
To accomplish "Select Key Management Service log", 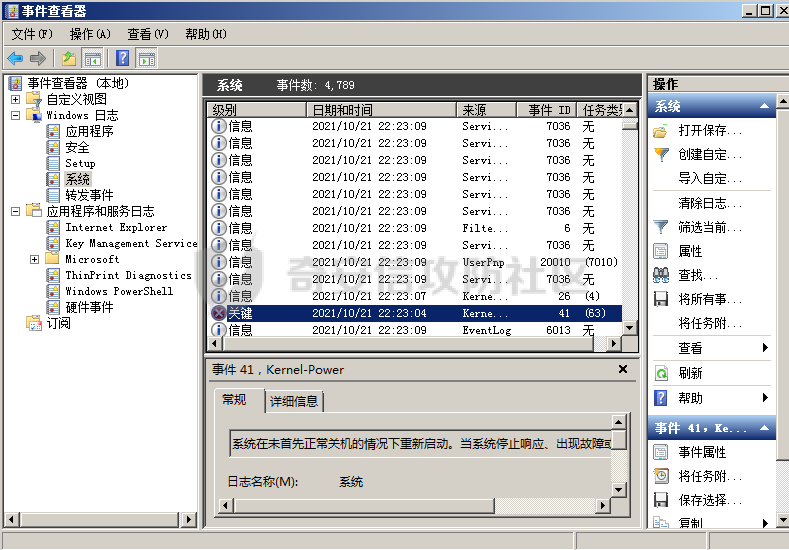I will coord(131,244).
